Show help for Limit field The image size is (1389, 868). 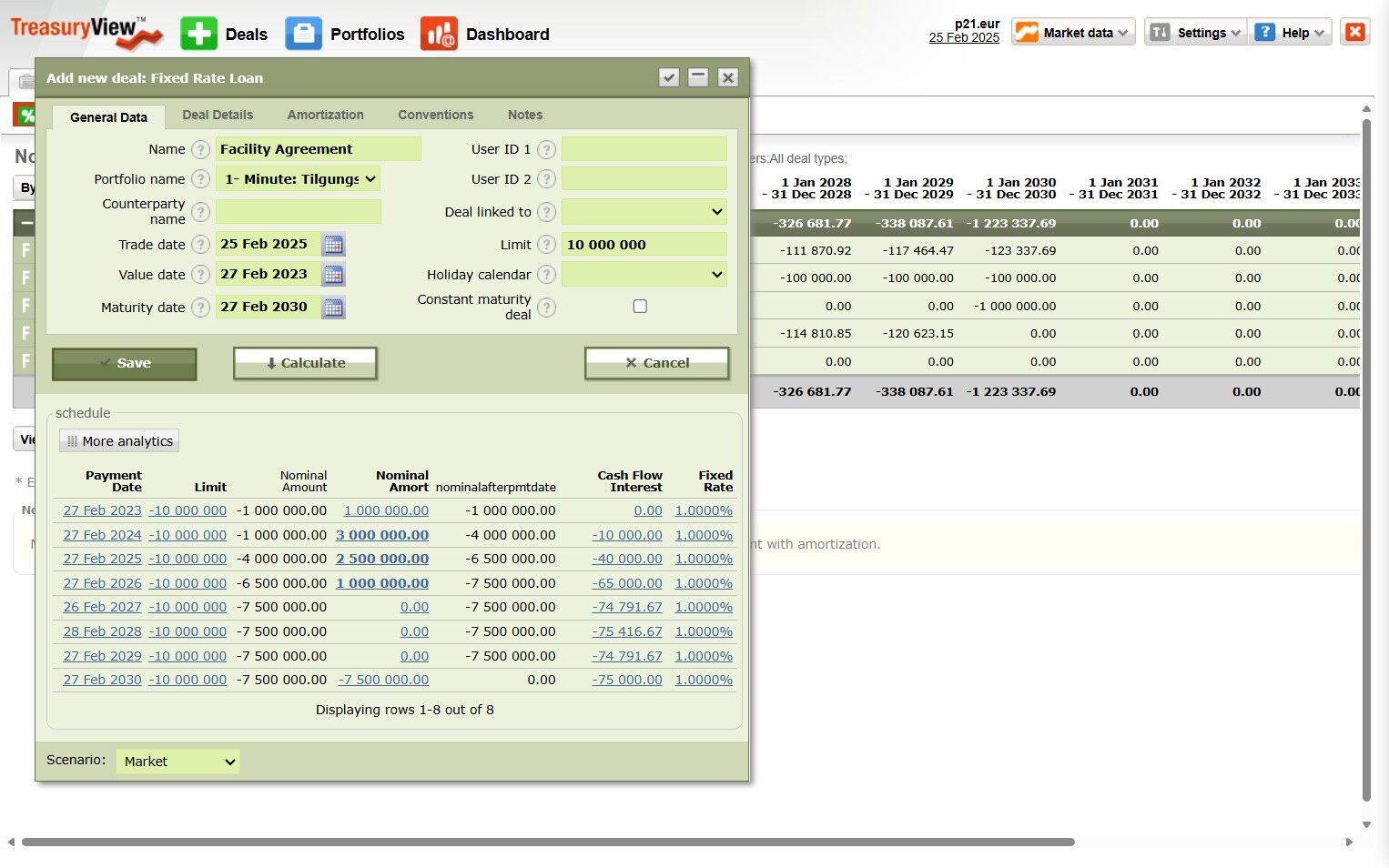[x=546, y=245]
